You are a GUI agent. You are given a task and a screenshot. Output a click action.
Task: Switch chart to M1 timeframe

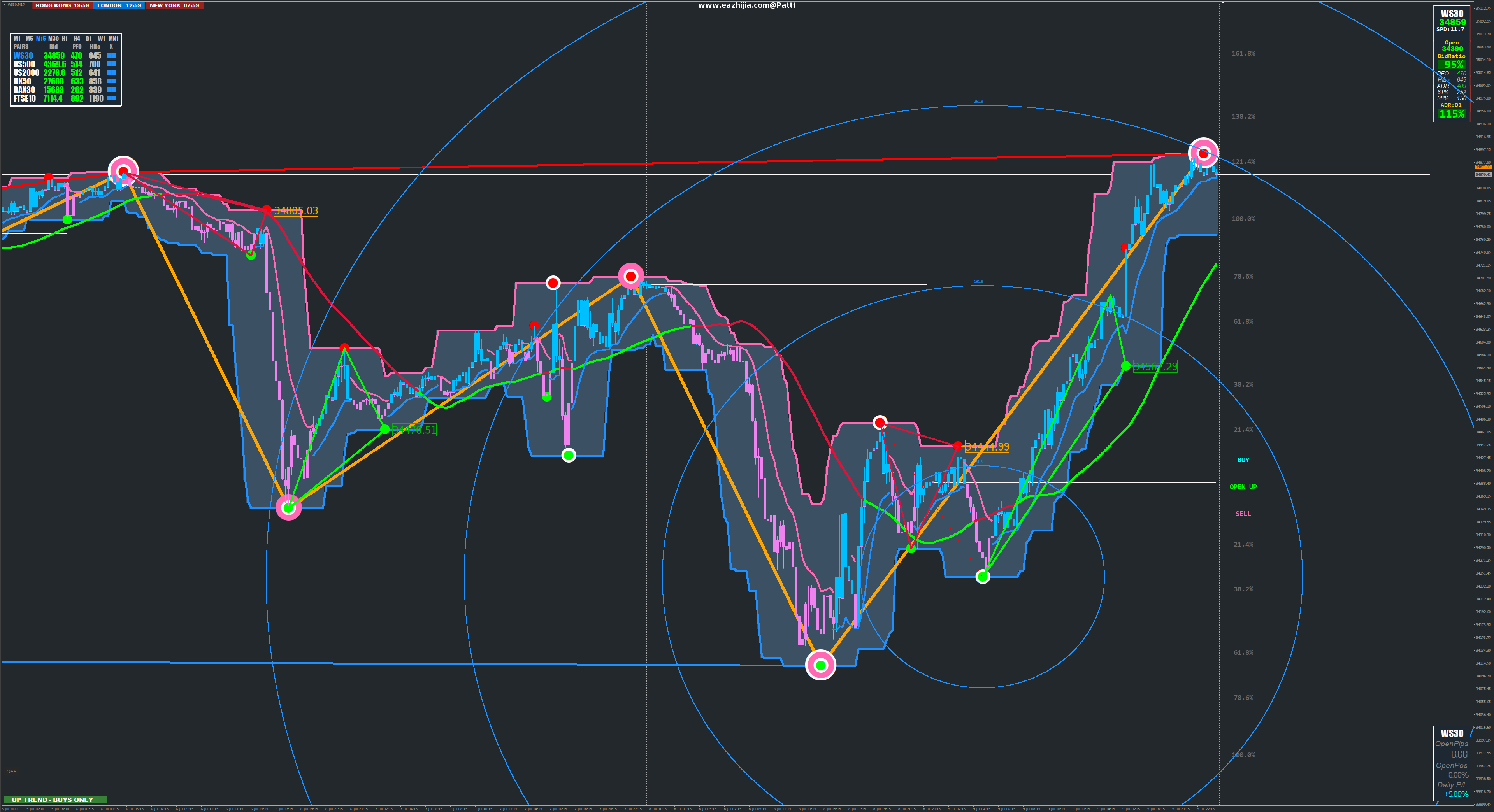pos(17,39)
